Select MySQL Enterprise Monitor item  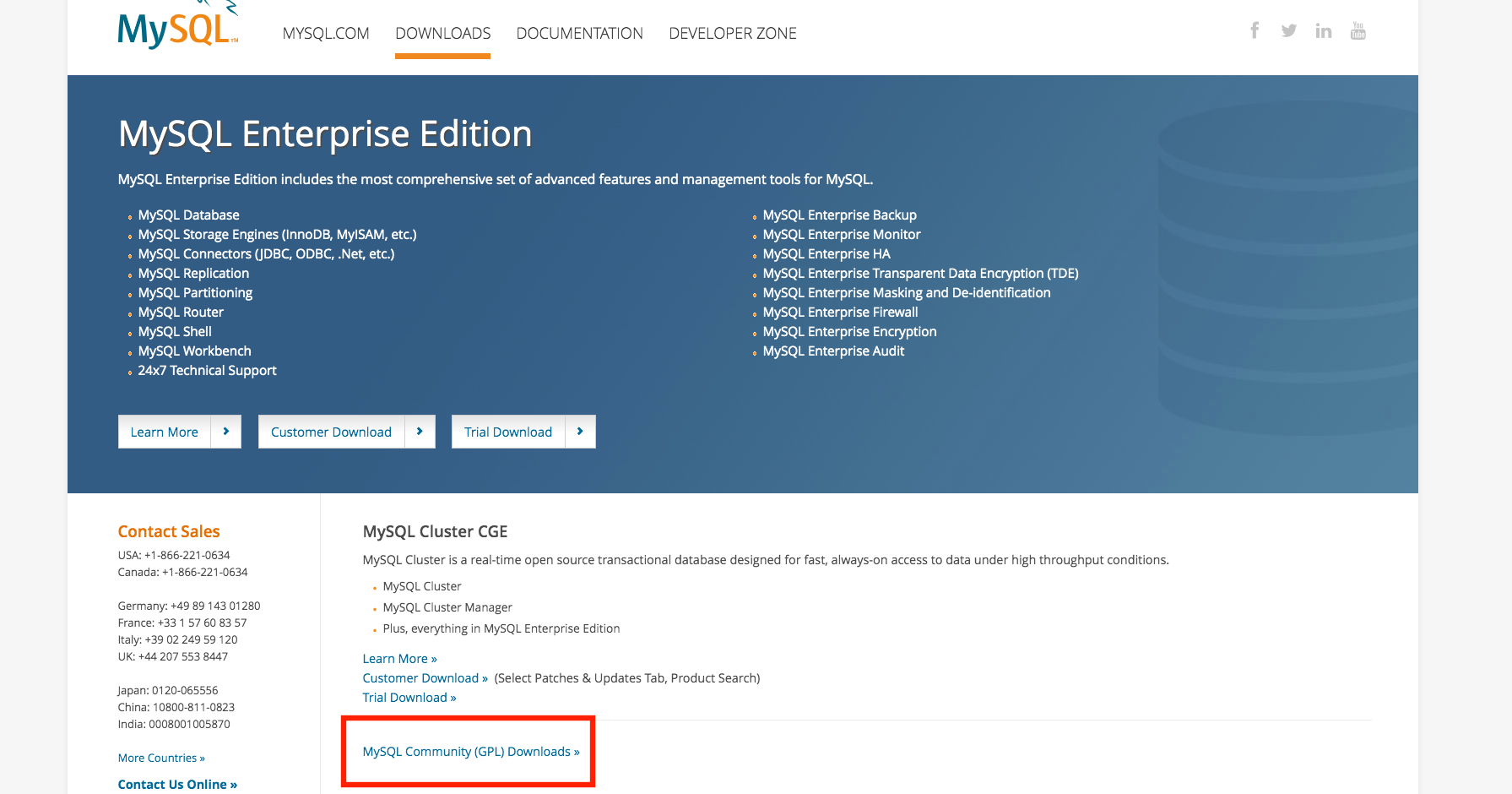tap(842, 235)
